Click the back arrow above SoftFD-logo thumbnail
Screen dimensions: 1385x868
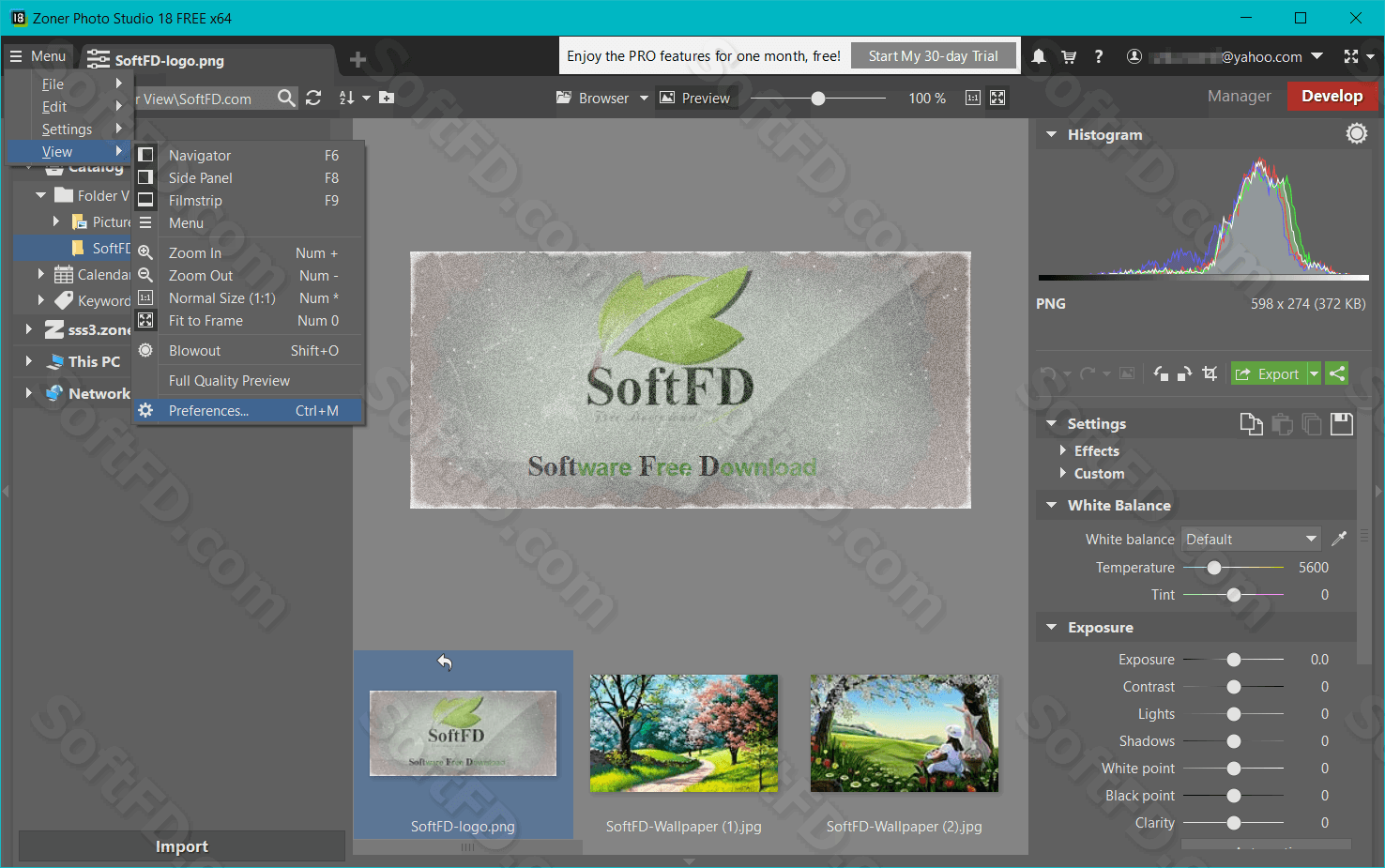(445, 662)
